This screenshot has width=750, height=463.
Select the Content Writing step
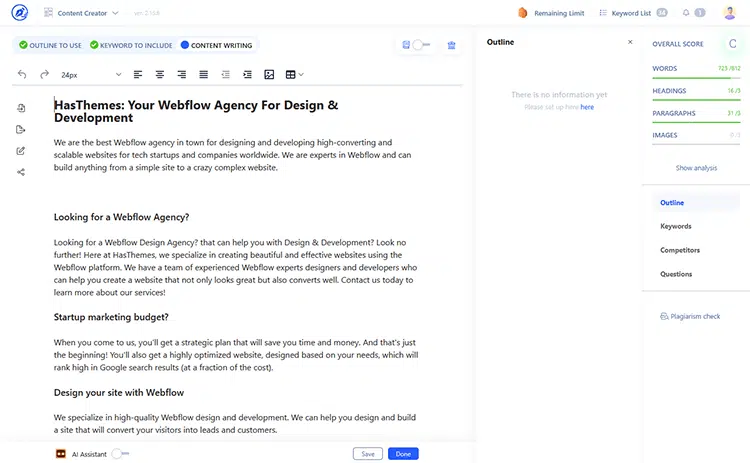[x=215, y=45]
